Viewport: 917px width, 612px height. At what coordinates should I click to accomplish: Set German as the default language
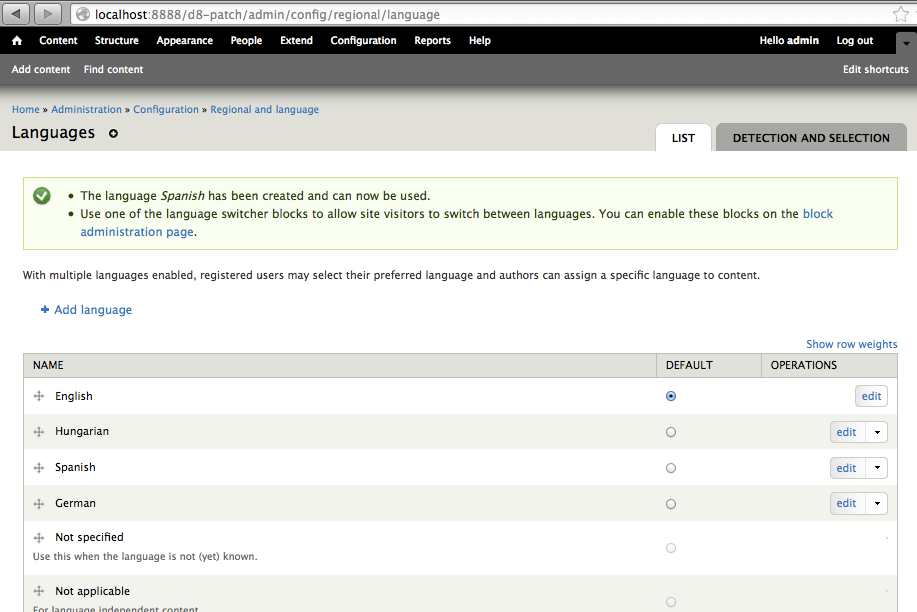click(x=671, y=504)
